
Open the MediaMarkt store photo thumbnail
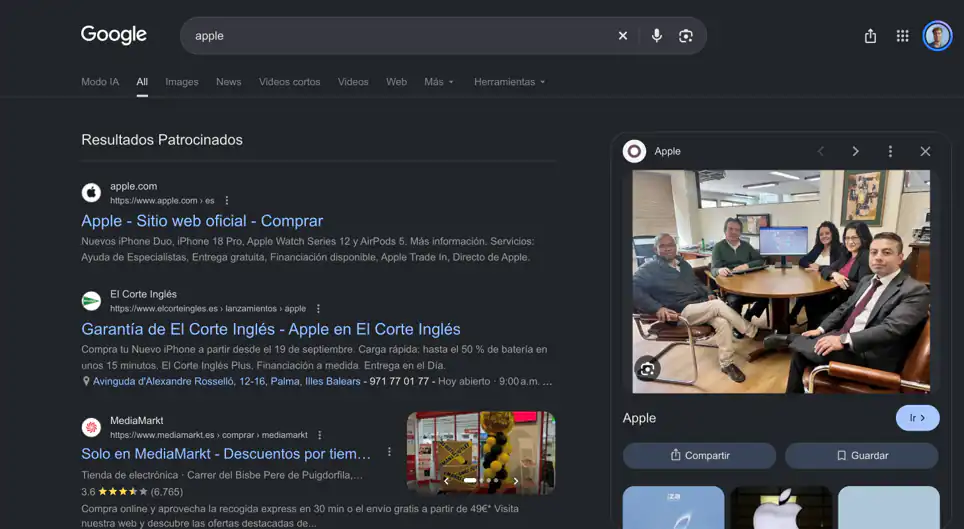coord(481,453)
